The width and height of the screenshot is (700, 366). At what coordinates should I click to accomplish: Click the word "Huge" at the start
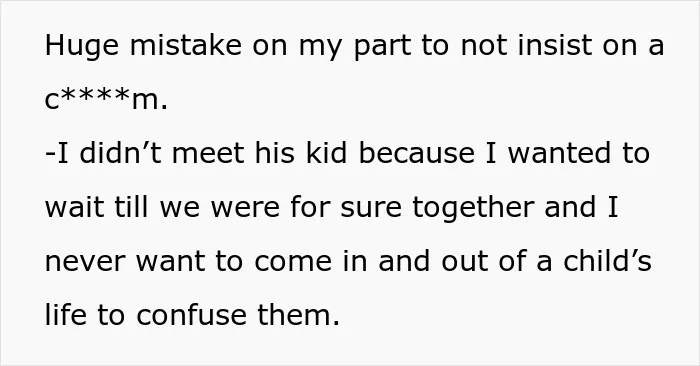click(82, 47)
